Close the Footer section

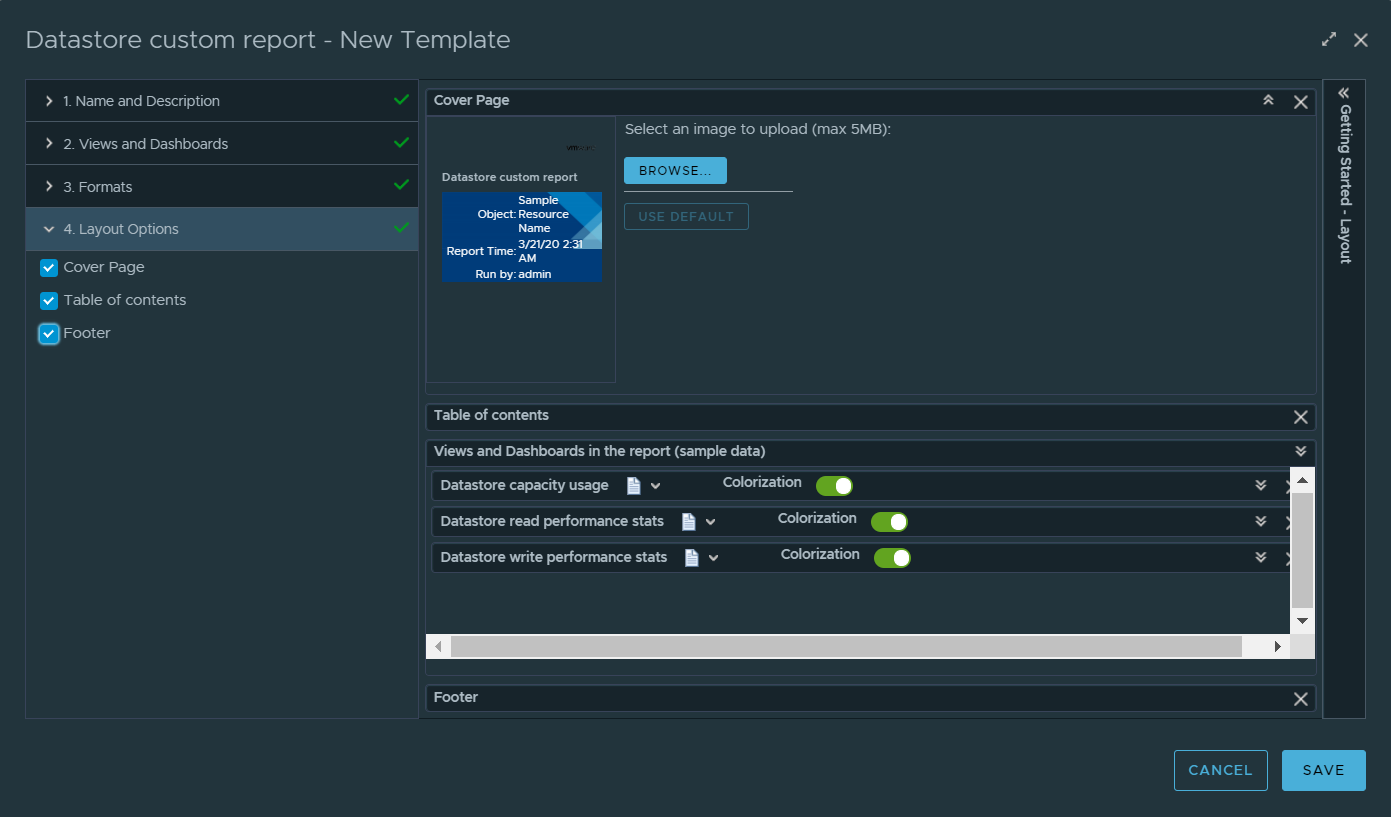coord(1301,698)
